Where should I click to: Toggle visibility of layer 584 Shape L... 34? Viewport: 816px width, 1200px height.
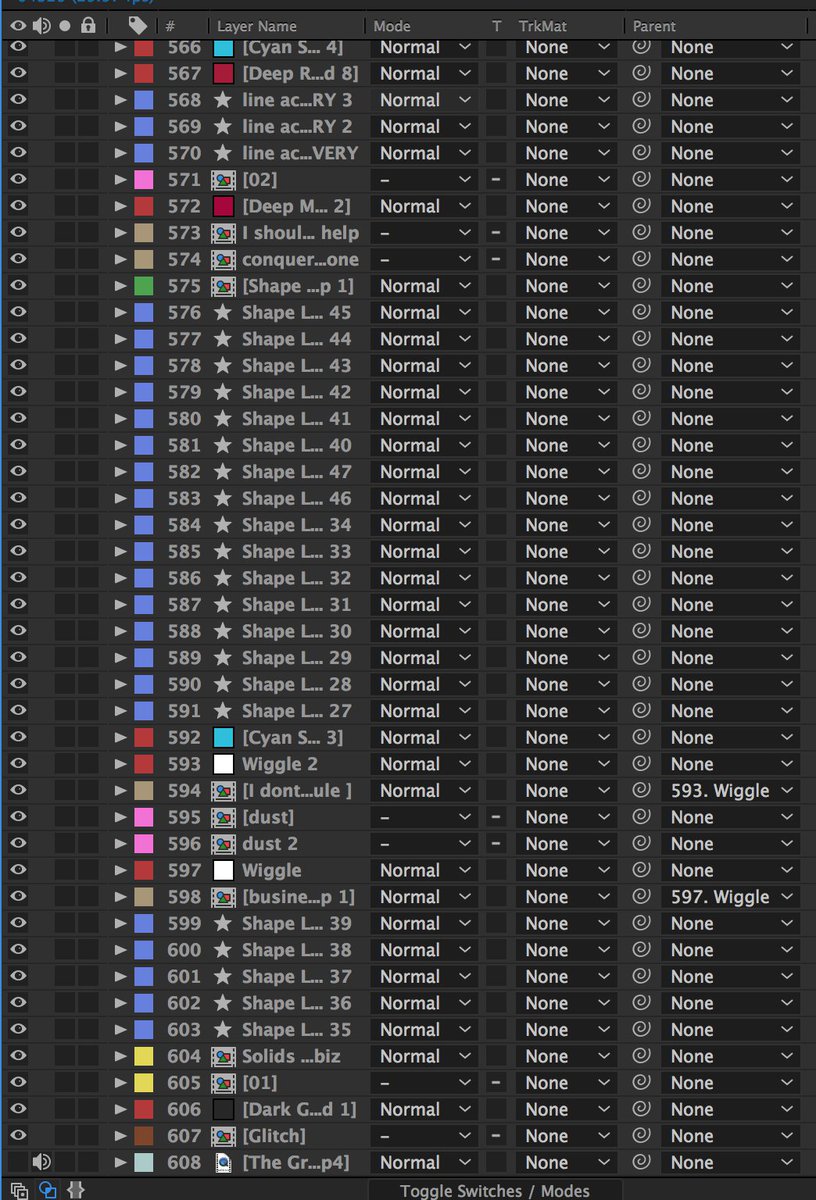click(x=18, y=525)
